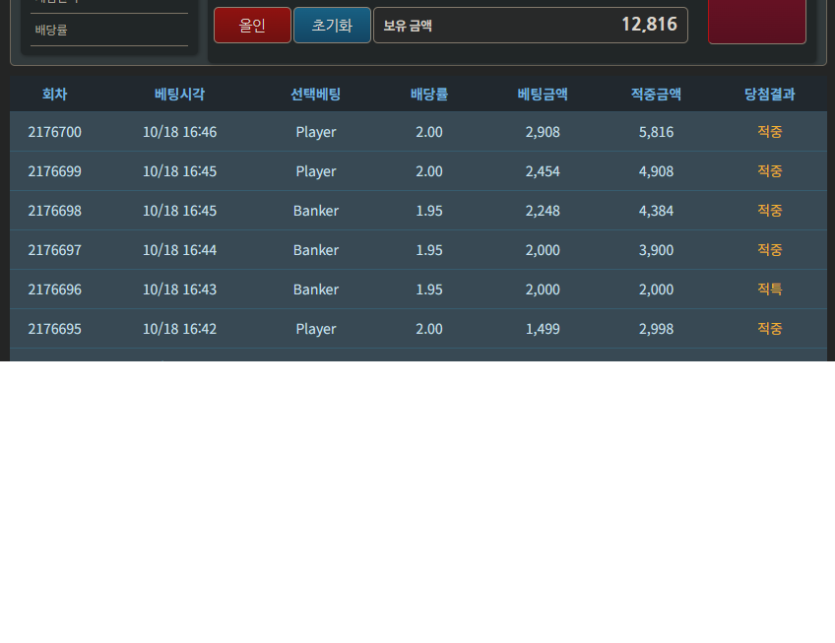Select round number 2176696

(55, 289)
